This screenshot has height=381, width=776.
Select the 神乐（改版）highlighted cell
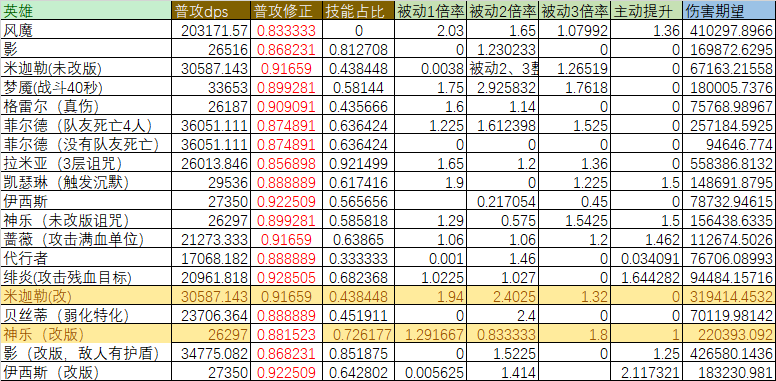[x=86, y=334]
